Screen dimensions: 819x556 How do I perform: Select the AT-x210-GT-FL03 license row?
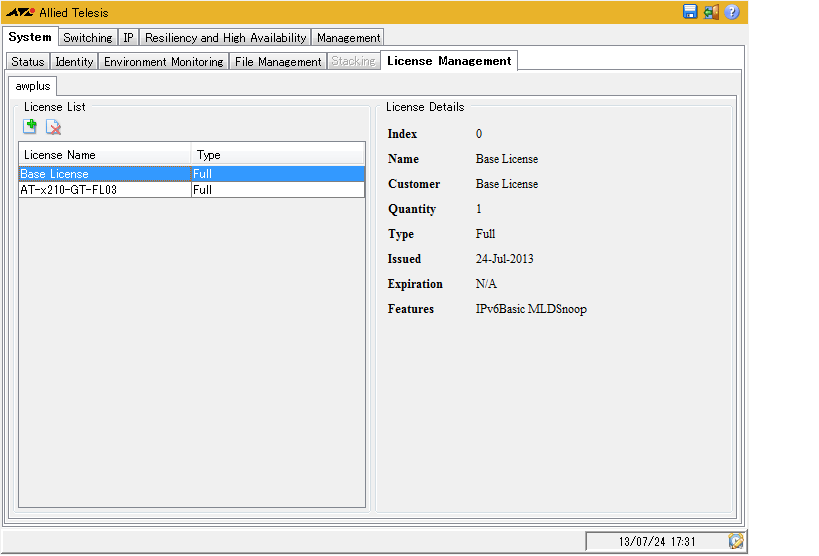coord(192,190)
